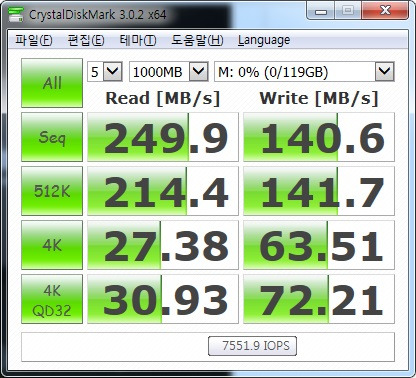
Task: Start the 512K benchmark test
Action: 52,191
